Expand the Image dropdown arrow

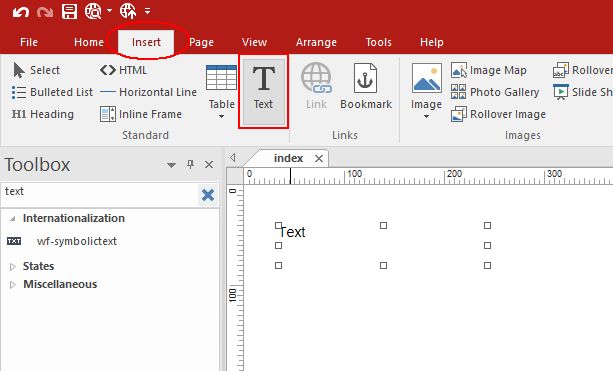point(426,116)
